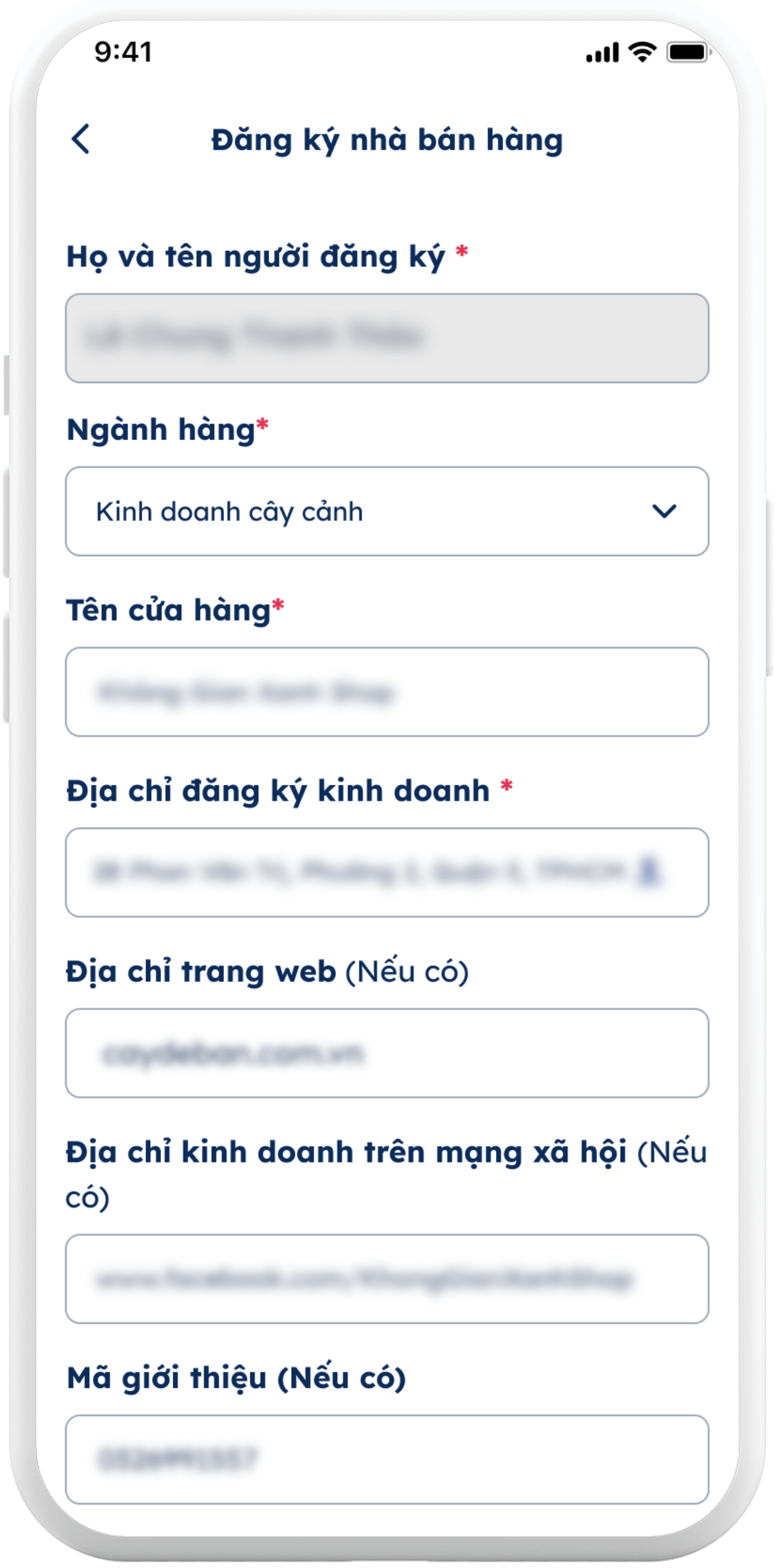
Task: Click the 'Địa chỉ trang web' input field
Action: point(387,1053)
